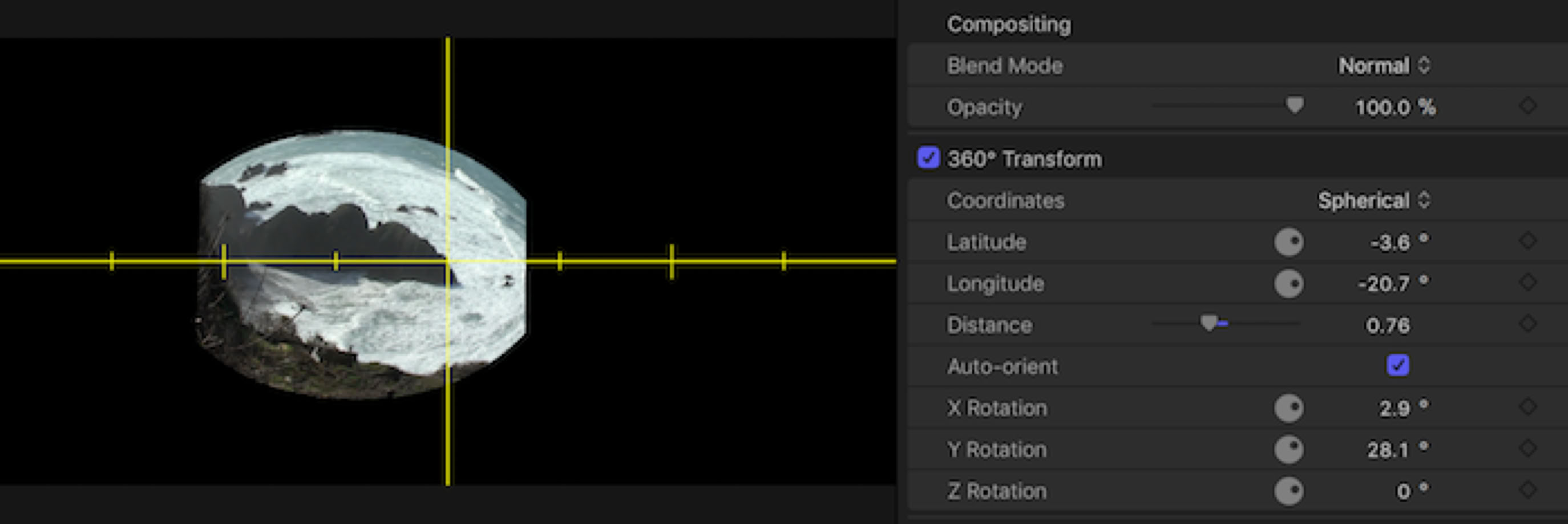The height and width of the screenshot is (524, 1568).
Task: Click the Compositing section header
Action: 1009,25
